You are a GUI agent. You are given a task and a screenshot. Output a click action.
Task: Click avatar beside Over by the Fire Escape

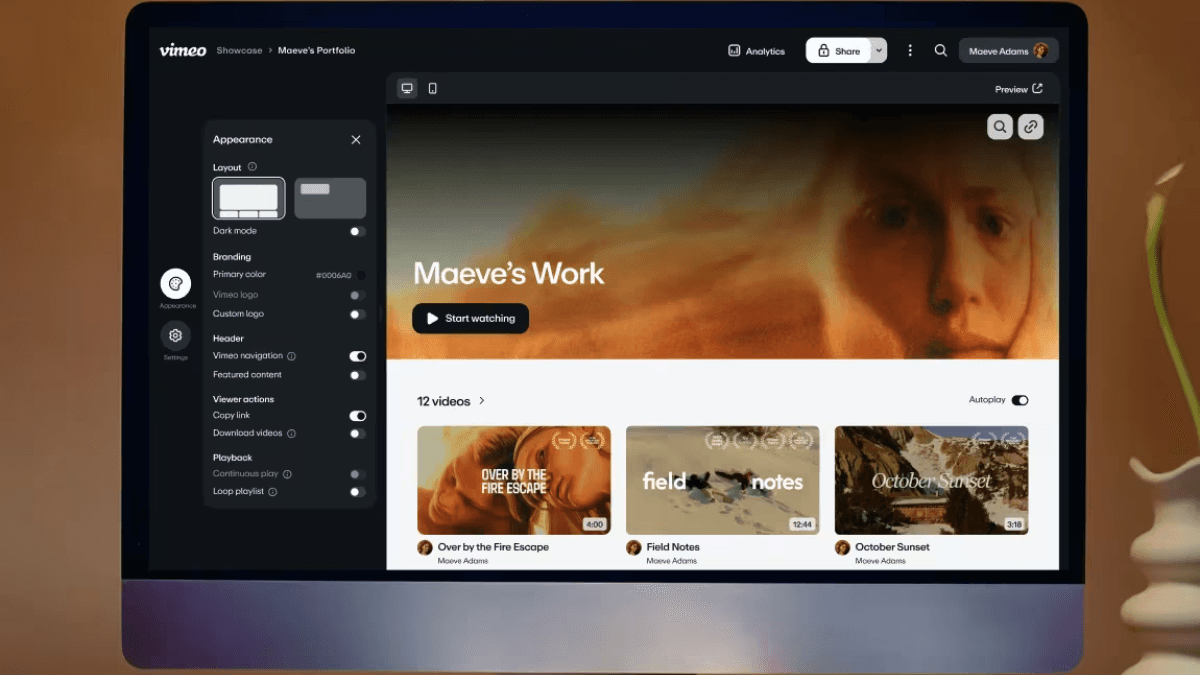click(425, 548)
